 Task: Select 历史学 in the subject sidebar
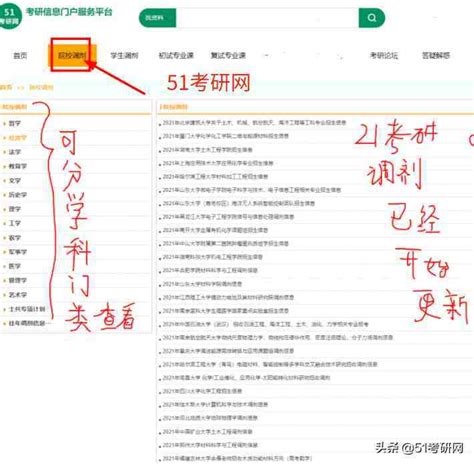coord(17,195)
